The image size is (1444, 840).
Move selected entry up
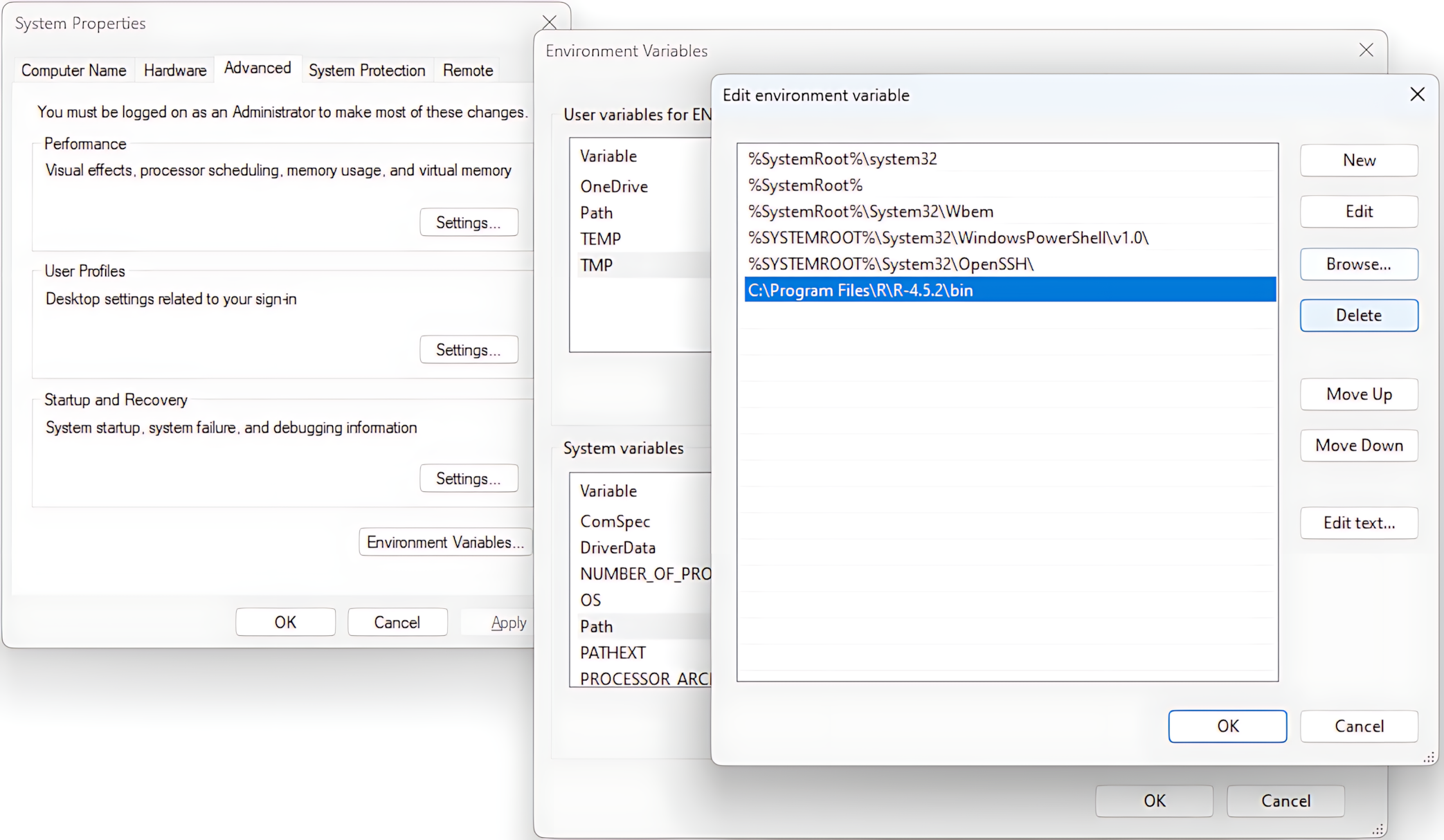coord(1358,394)
